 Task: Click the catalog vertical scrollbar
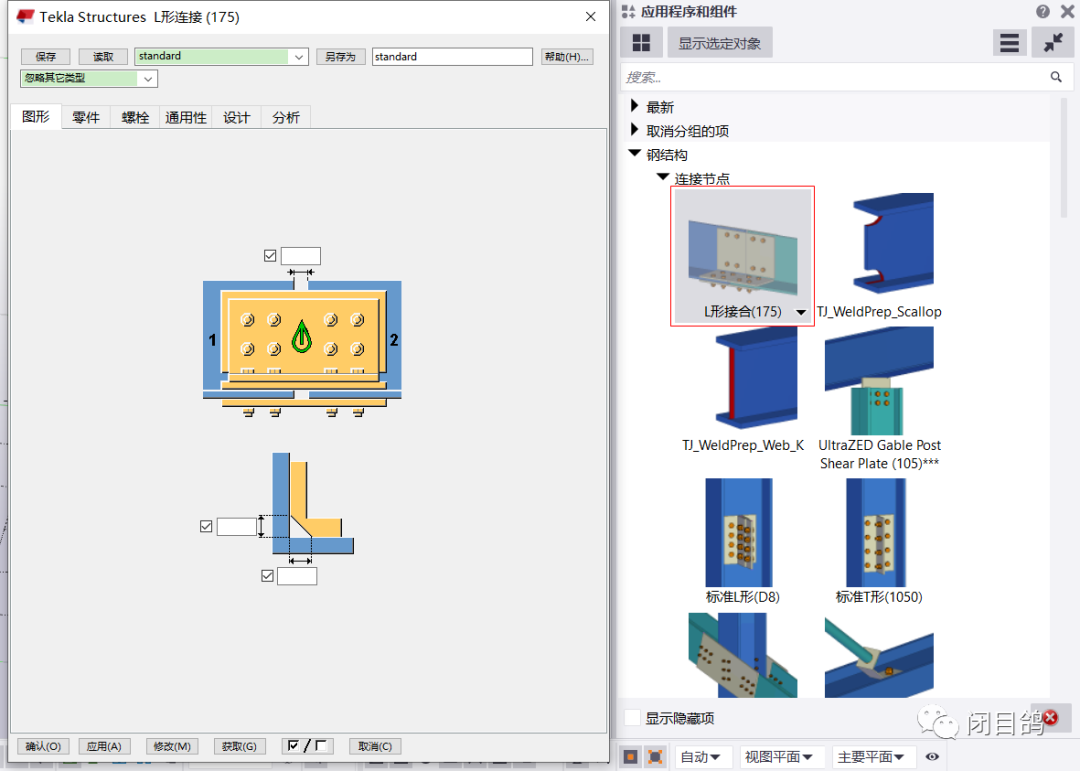1065,158
